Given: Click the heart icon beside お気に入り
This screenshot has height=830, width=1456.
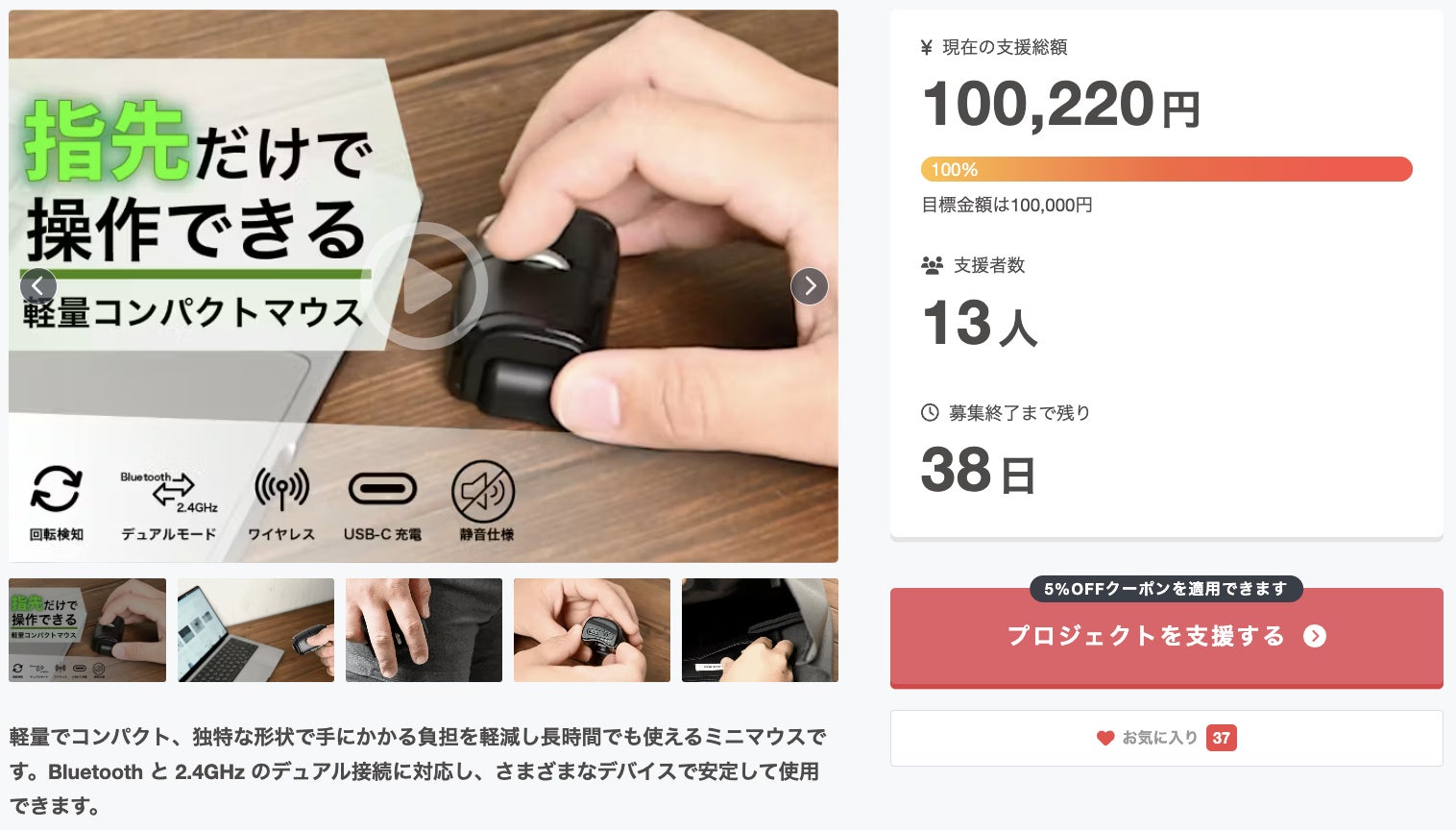Looking at the screenshot, I should coord(1105,738).
